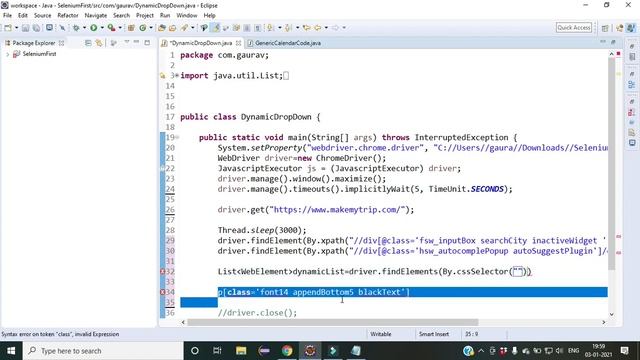The height and width of the screenshot is (360, 640).
Task: Click the green Run toolbar button
Action: coord(93,28)
